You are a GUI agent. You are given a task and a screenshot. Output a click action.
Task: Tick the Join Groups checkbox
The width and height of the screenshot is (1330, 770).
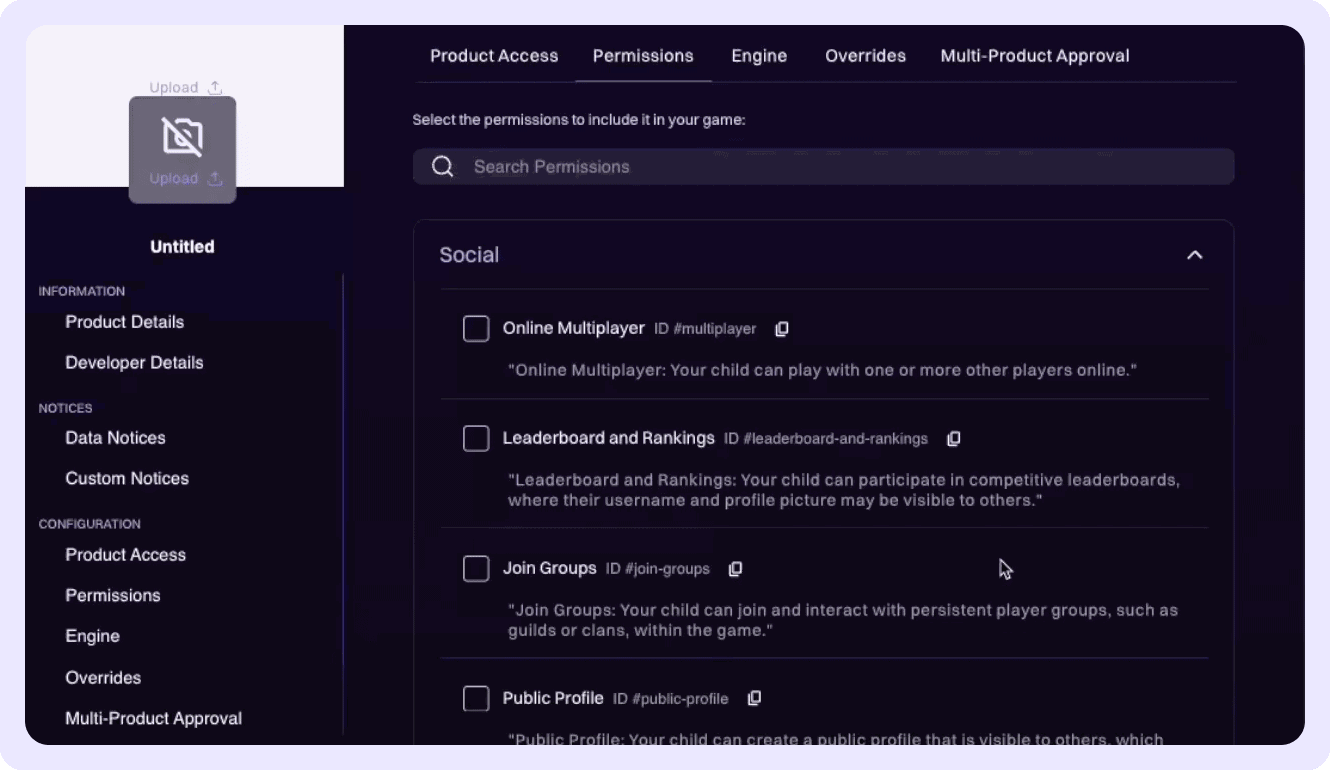tap(476, 569)
